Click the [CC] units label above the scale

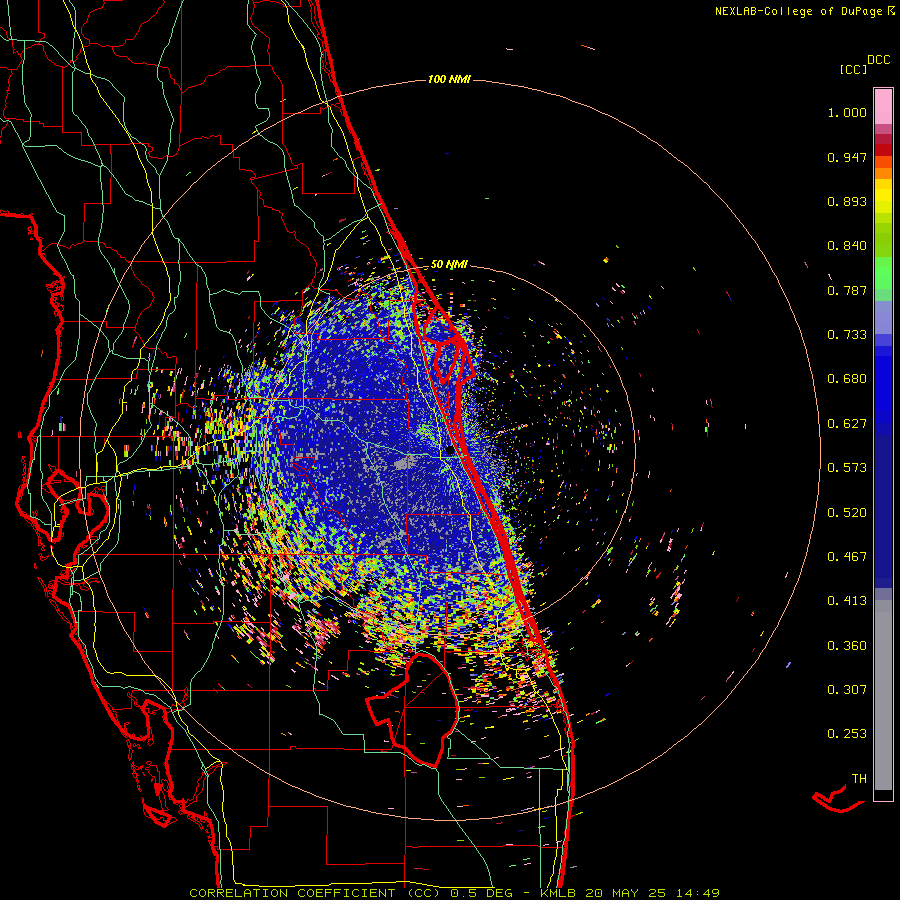853,70
